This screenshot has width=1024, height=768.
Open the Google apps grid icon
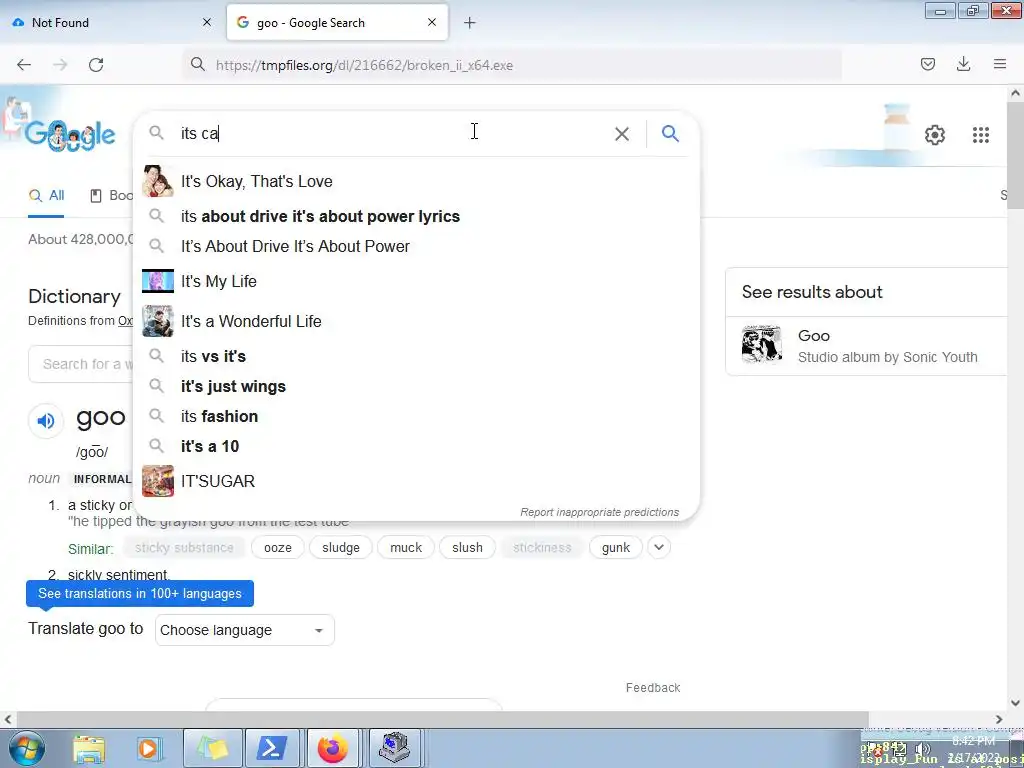[x=980, y=135]
